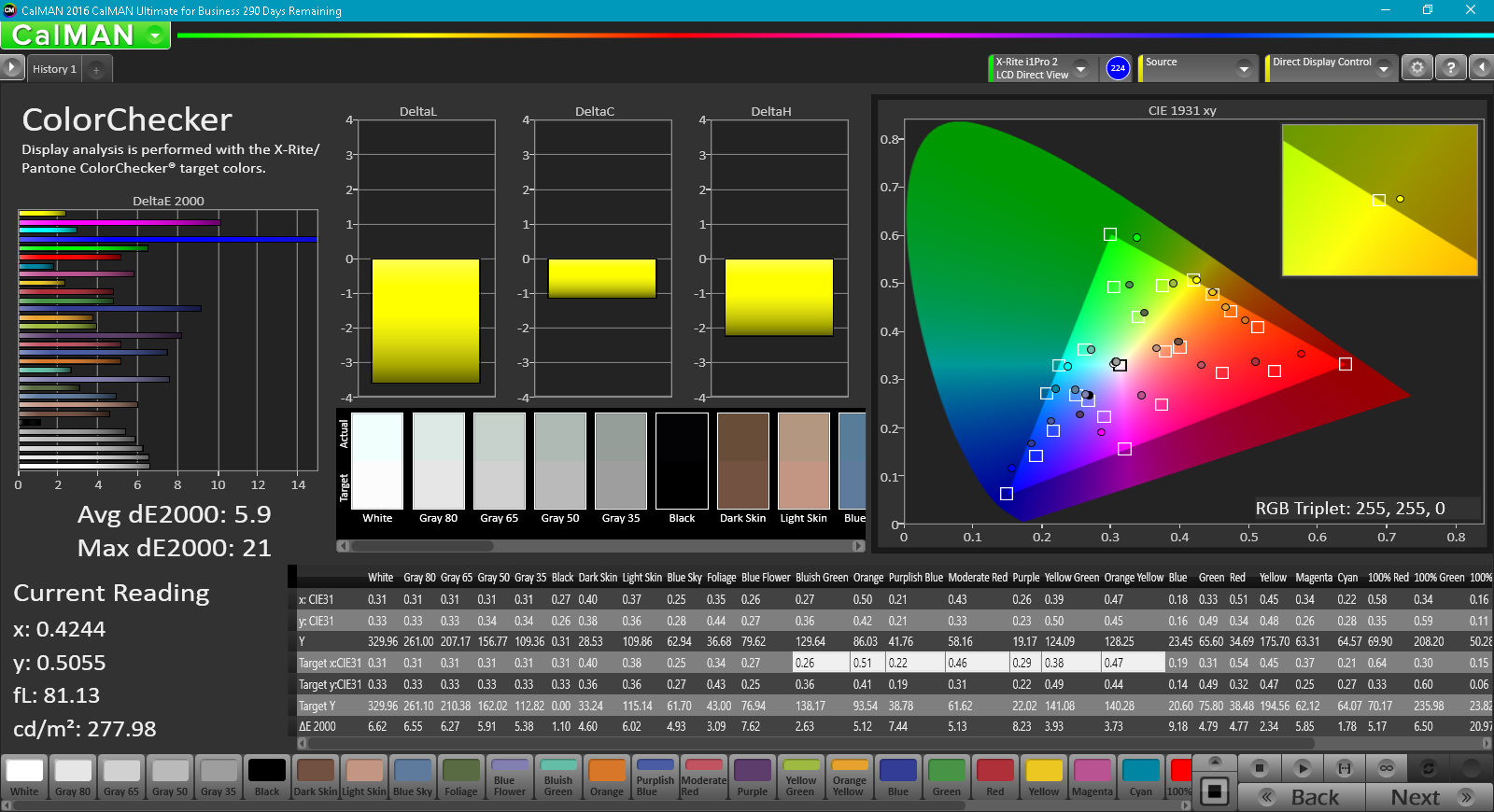The image size is (1494, 812).
Task: Click the blue 224 meter indicator
Action: point(1118,68)
